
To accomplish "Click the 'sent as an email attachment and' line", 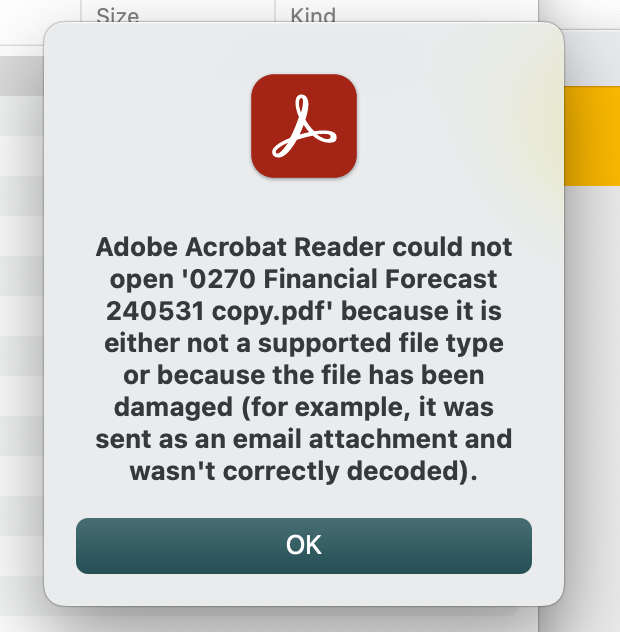I will pyautogui.click(x=304, y=439).
